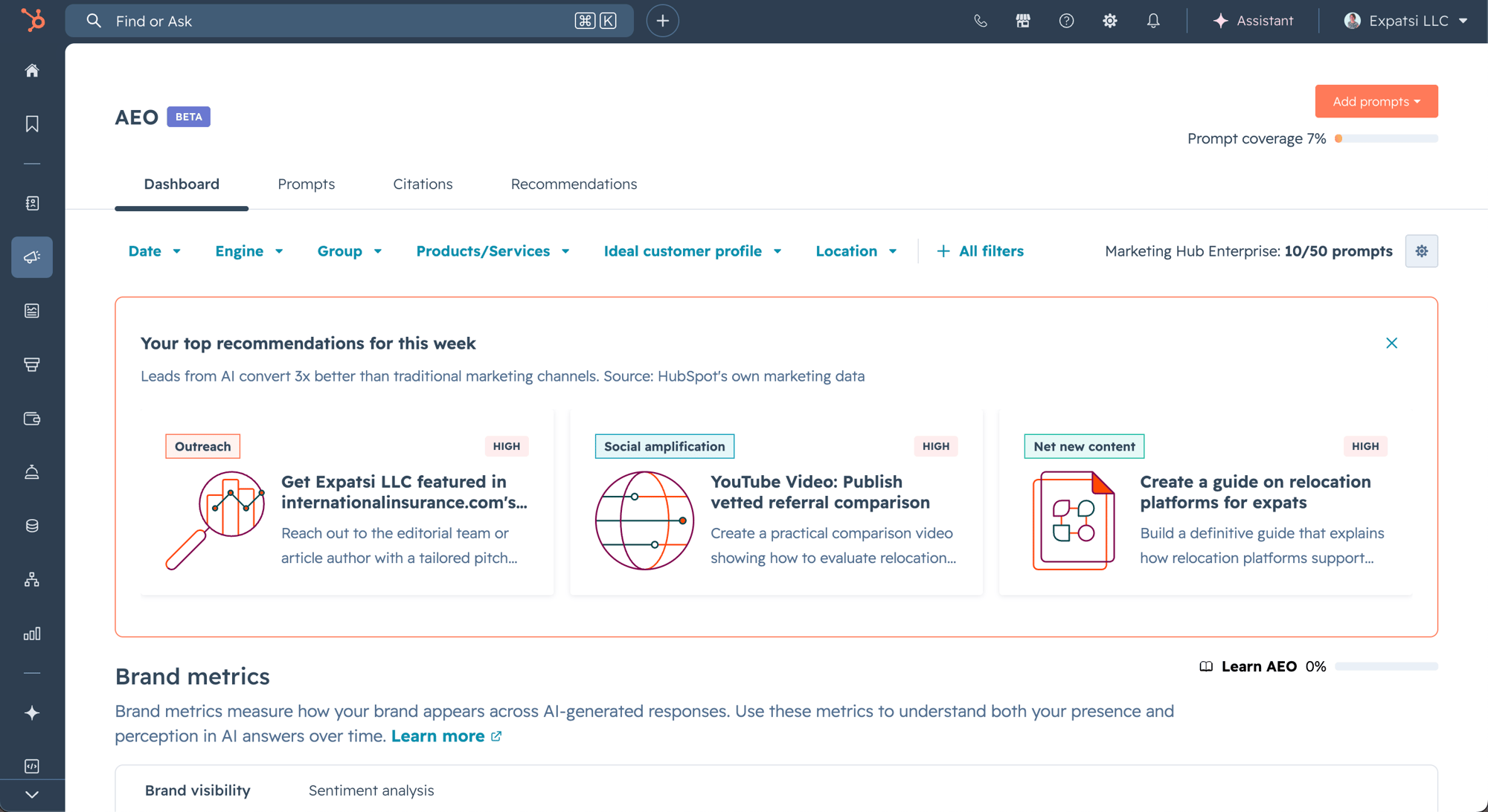Viewport: 1488px width, 812px height.
Task: Click the HubSpot sprocket logo
Action: pyautogui.click(x=32, y=20)
